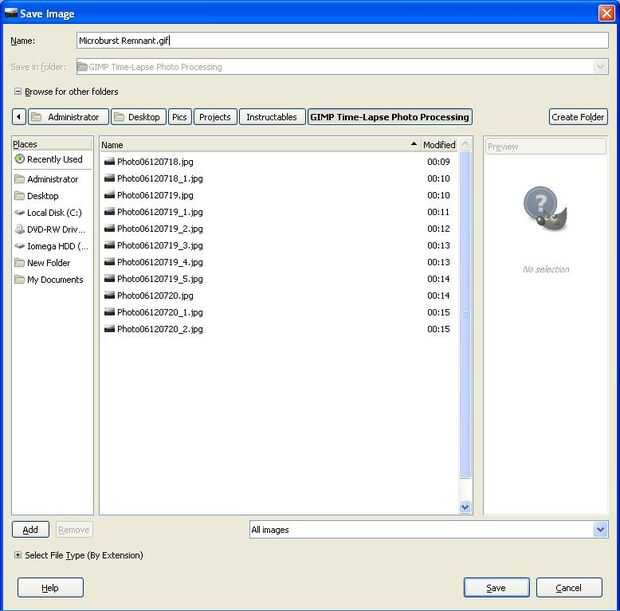Click the question mark preview thumbnail

[545, 208]
